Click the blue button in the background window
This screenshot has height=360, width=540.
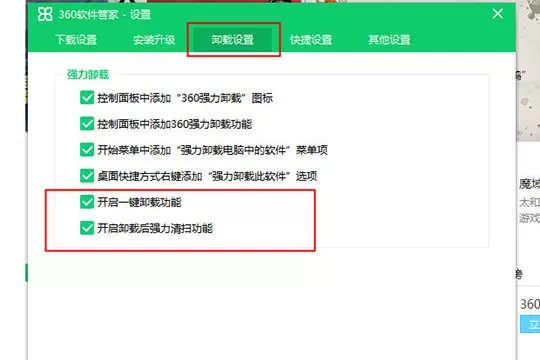click(x=530, y=324)
